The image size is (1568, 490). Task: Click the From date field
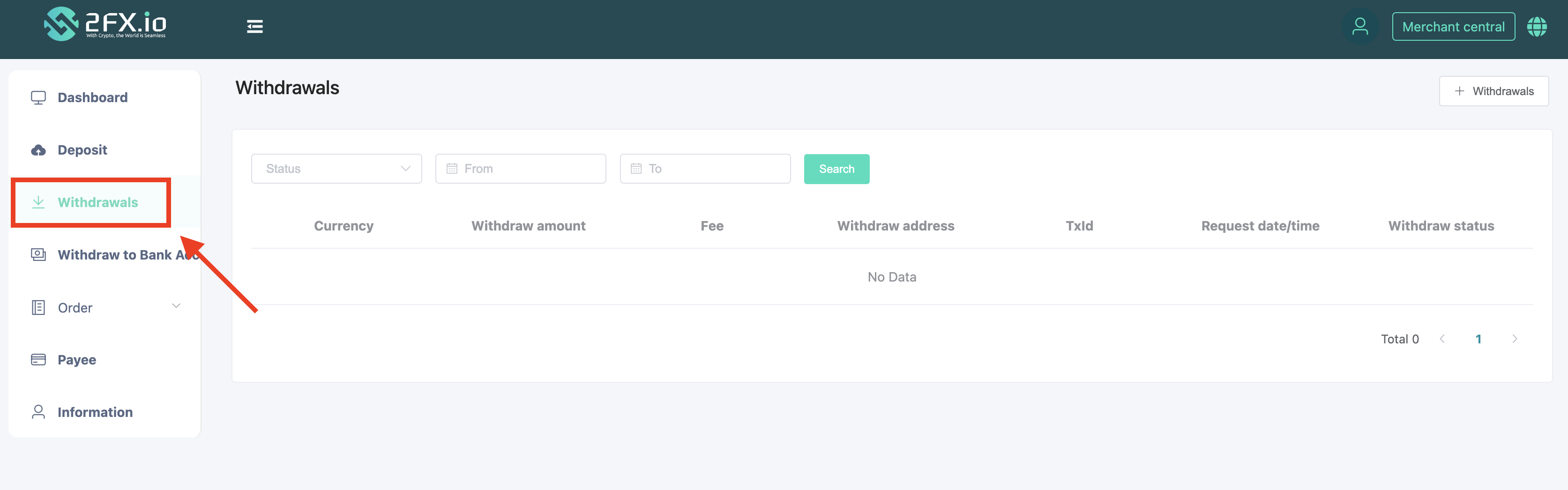point(521,169)
